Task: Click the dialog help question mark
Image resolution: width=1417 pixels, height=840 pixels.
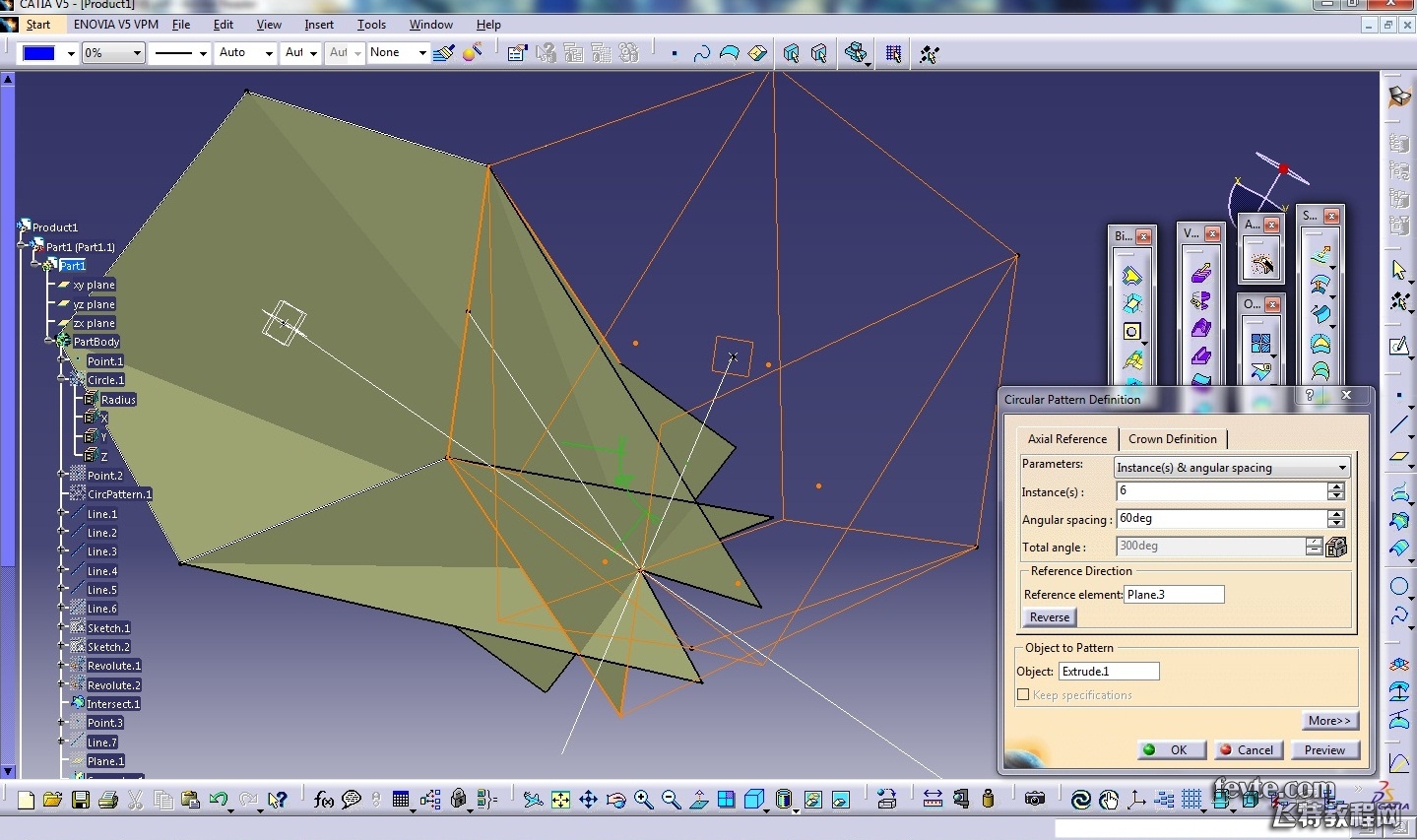Action: 1310,396
